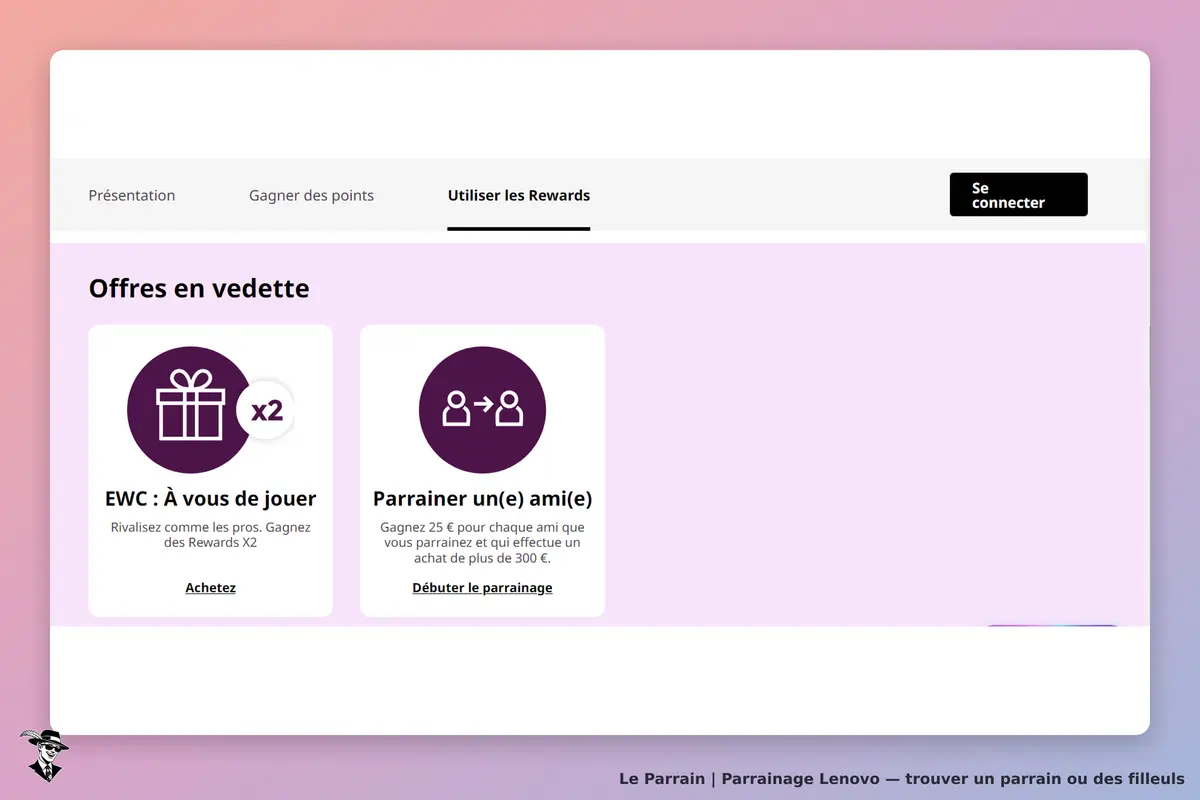Select the Utiliser les Rewards tab

coord(519,195)
